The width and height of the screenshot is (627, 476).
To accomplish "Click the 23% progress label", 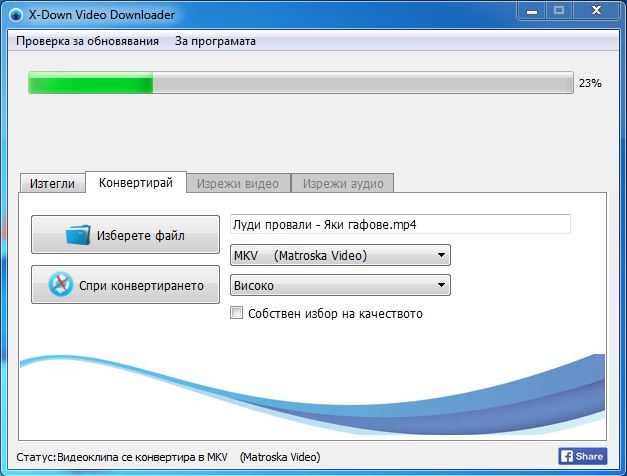I will tap(590, 83).
